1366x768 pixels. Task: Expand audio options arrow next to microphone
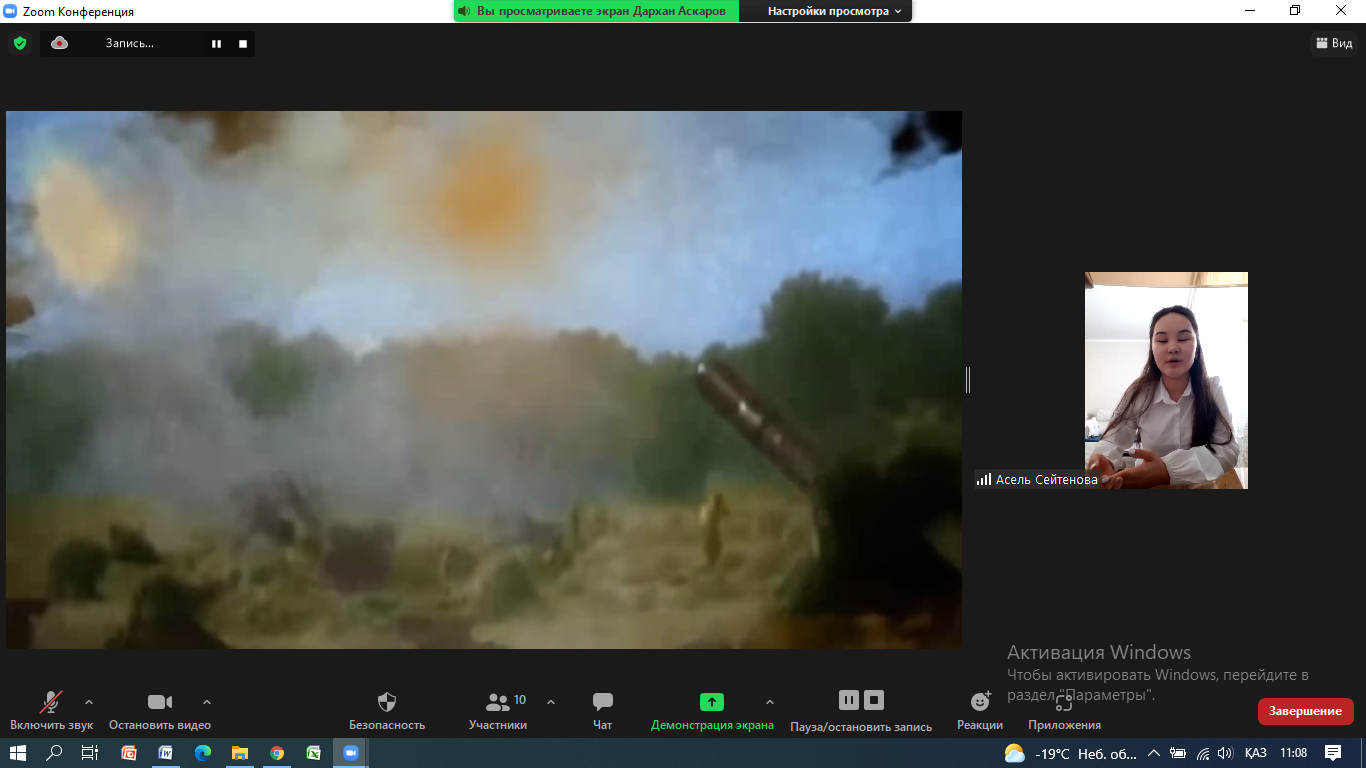pyautogui.click(x=89, y=702)
